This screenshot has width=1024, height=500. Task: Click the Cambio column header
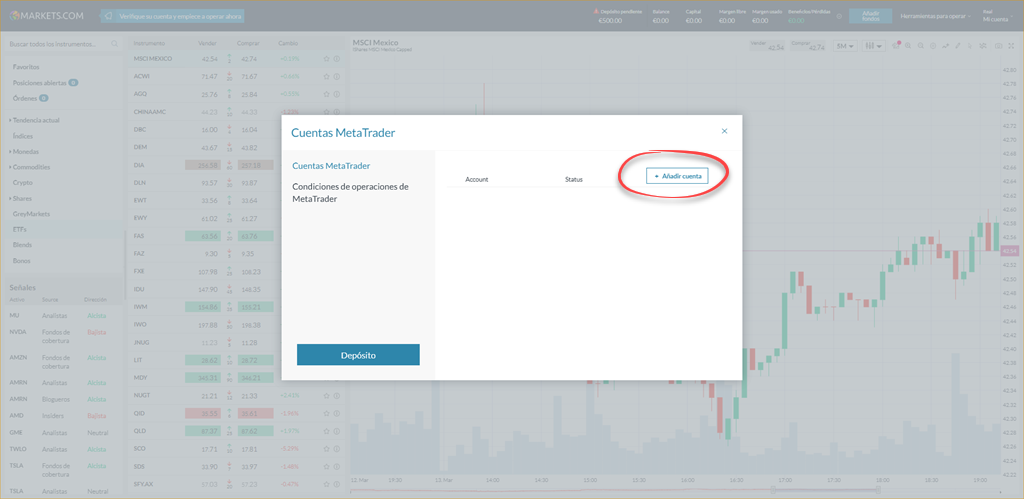(x=288, y=44)
